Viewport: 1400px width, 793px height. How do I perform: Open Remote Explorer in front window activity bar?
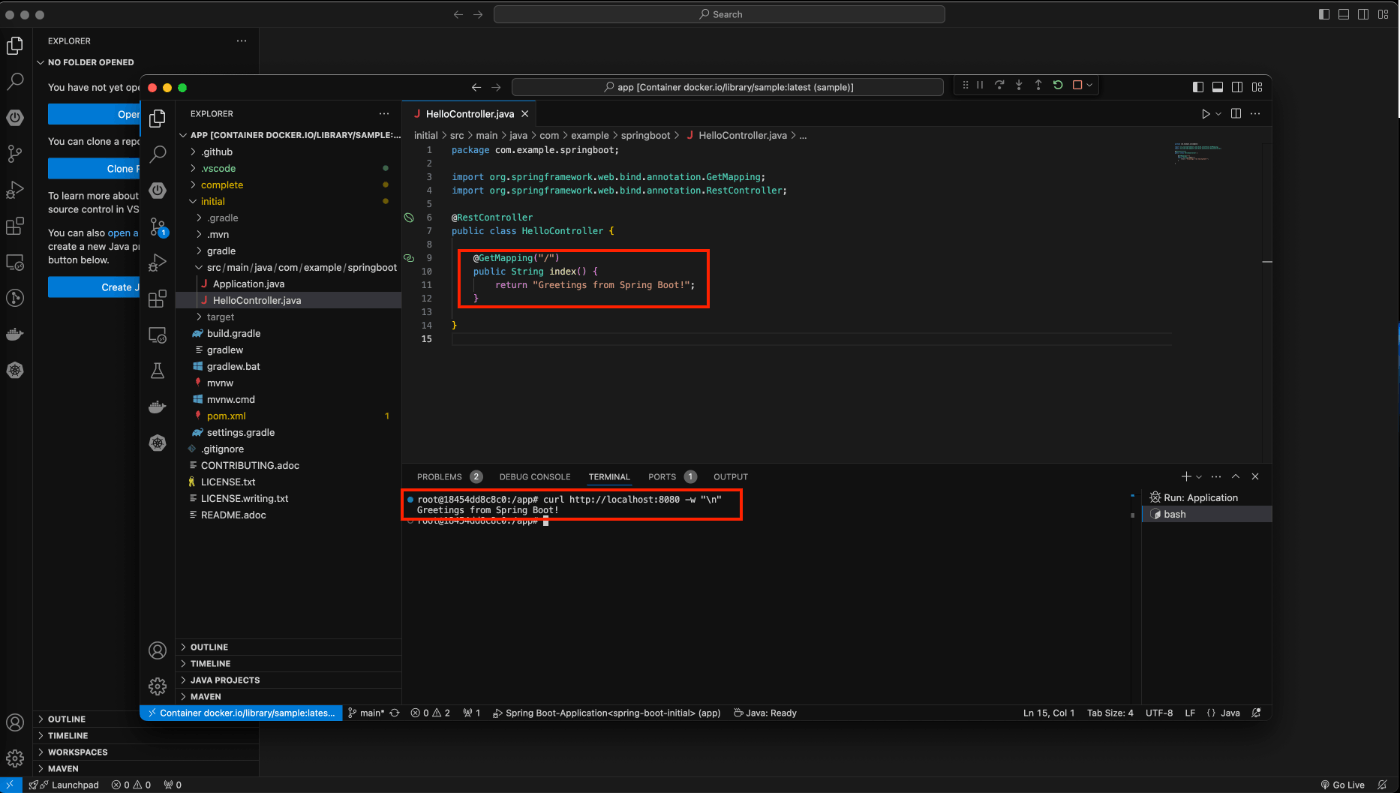pos(157,335)
